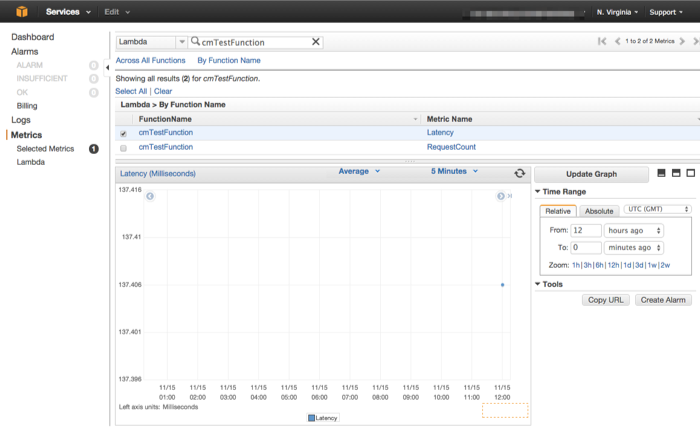Set zoom to 12h
The image size is (700, 429).
click(613, 265)
